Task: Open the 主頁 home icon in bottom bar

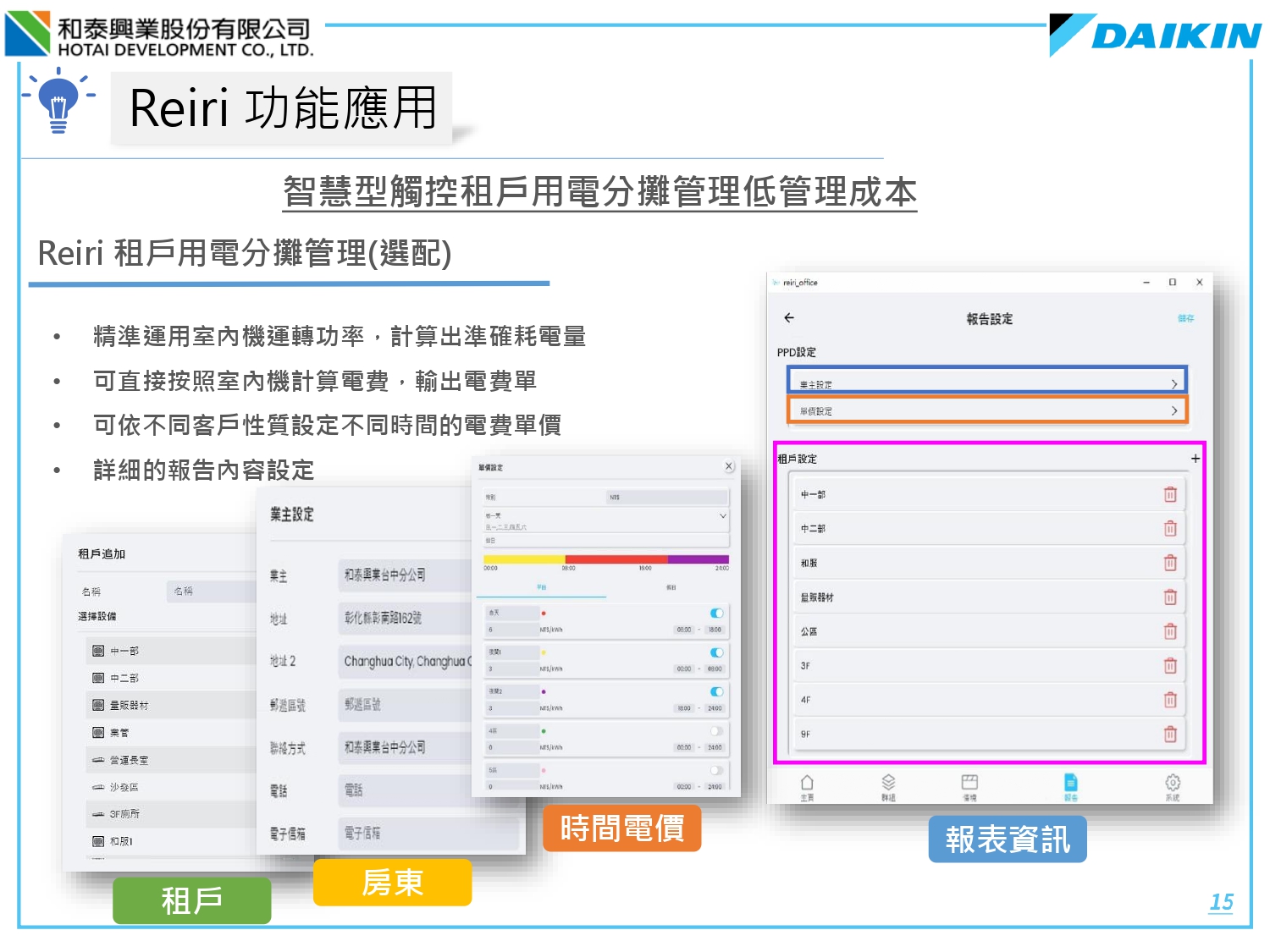Action: click(x=807, y=785)
